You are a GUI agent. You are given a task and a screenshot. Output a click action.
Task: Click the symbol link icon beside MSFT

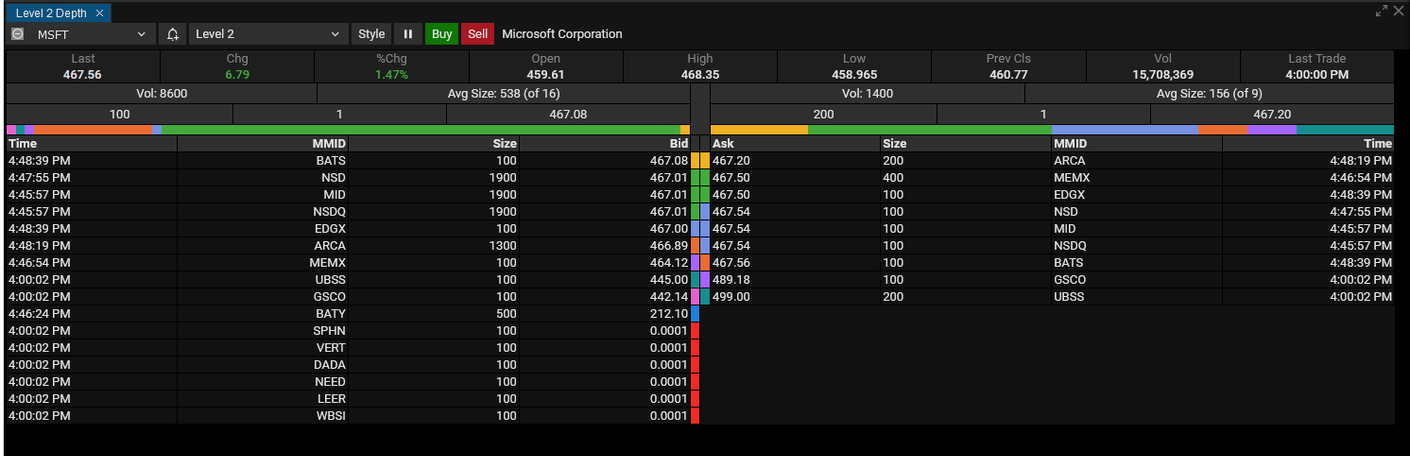(17, 34)
